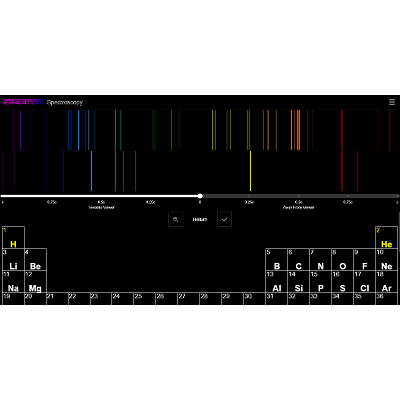The image size is (400, 400).
Task: Select Oxygen (O) element cell
Action: [x=342, y=259]
